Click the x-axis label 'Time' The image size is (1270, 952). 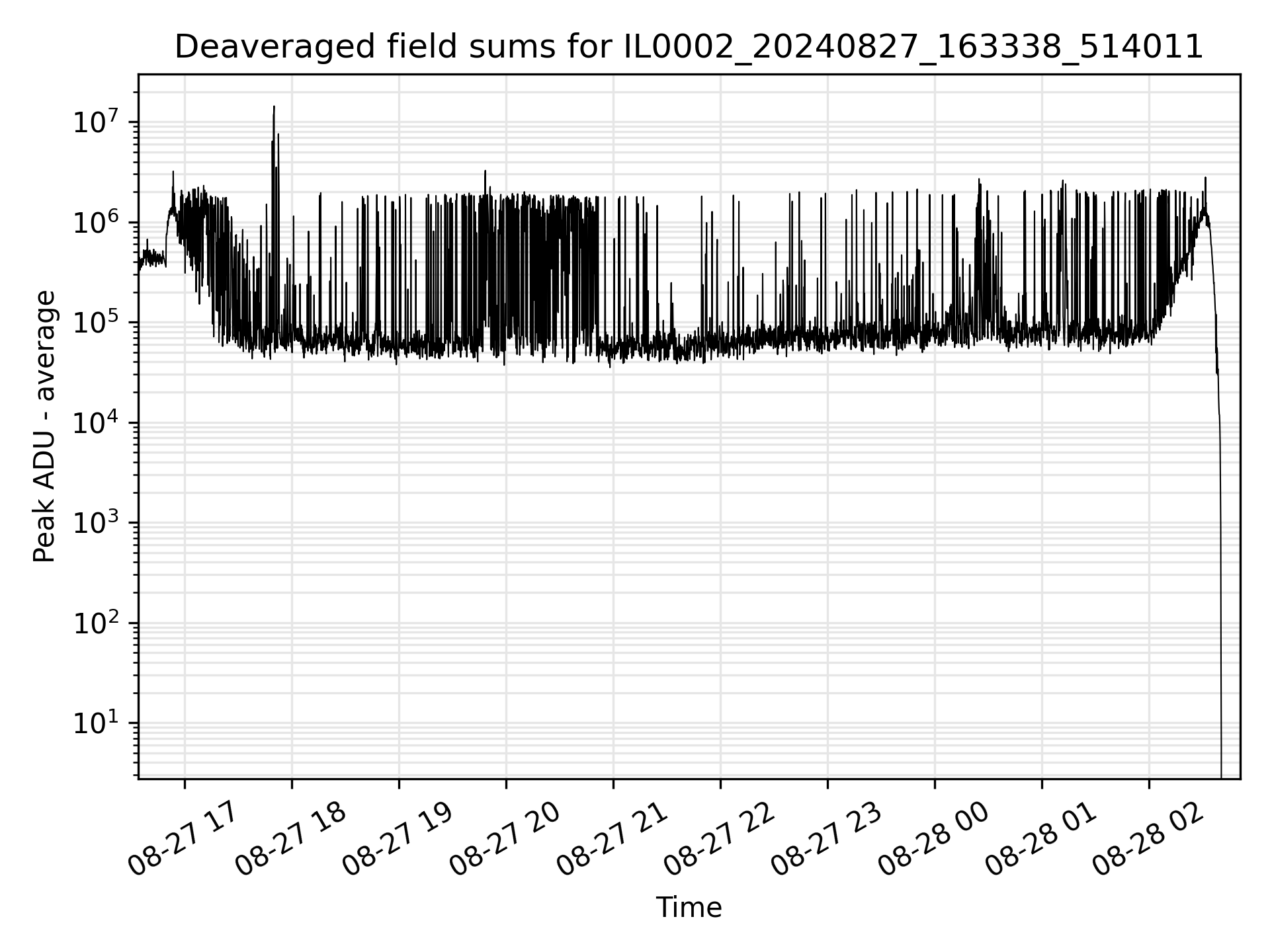(689, 908)
